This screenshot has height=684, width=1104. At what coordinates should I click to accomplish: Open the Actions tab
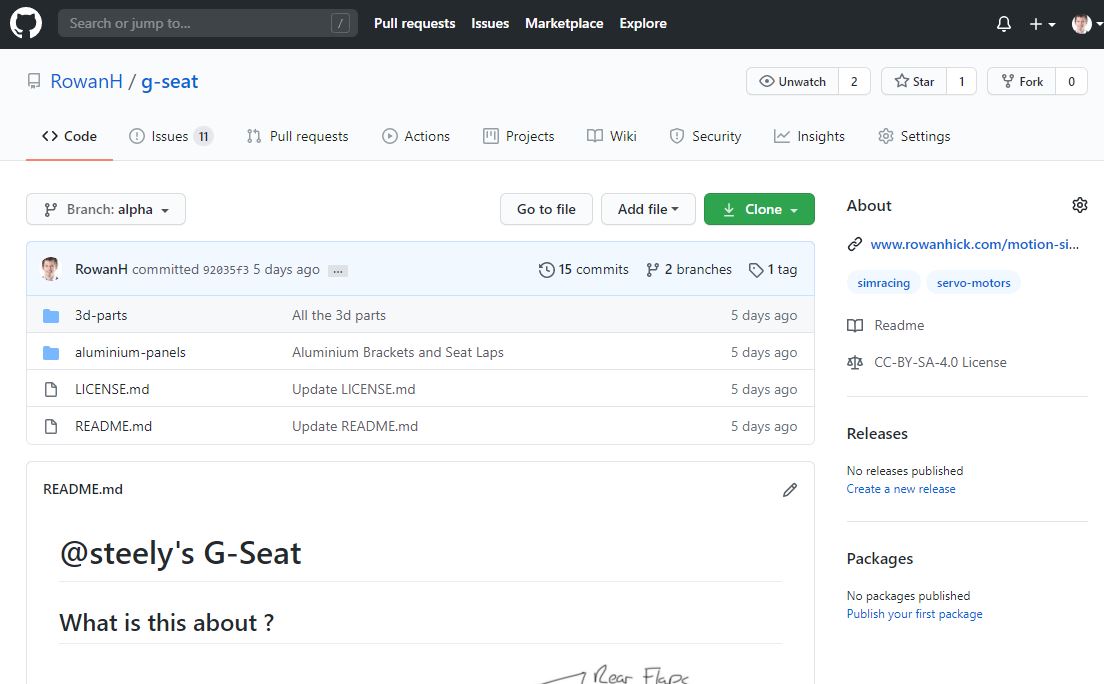pos(415,137)
